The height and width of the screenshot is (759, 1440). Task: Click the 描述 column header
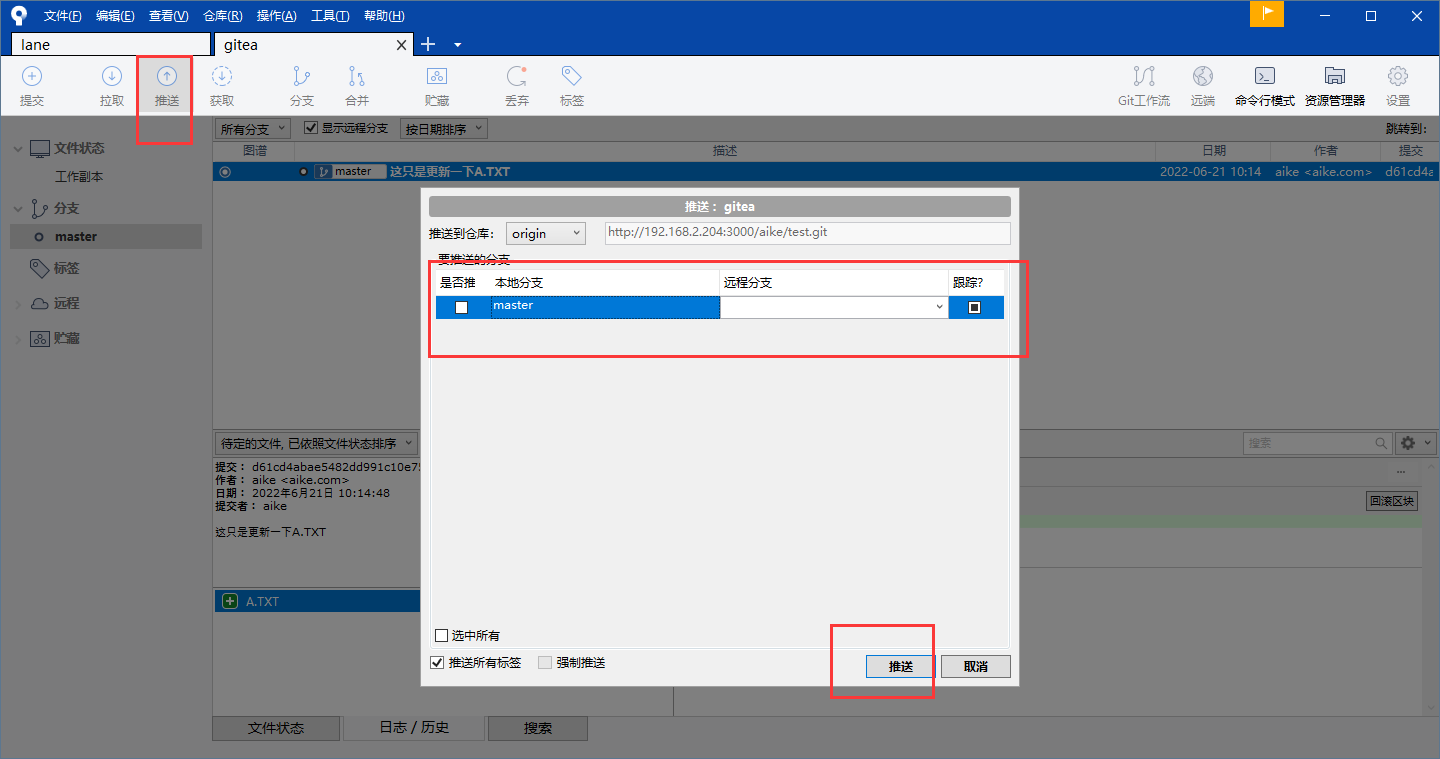point(725,150)
